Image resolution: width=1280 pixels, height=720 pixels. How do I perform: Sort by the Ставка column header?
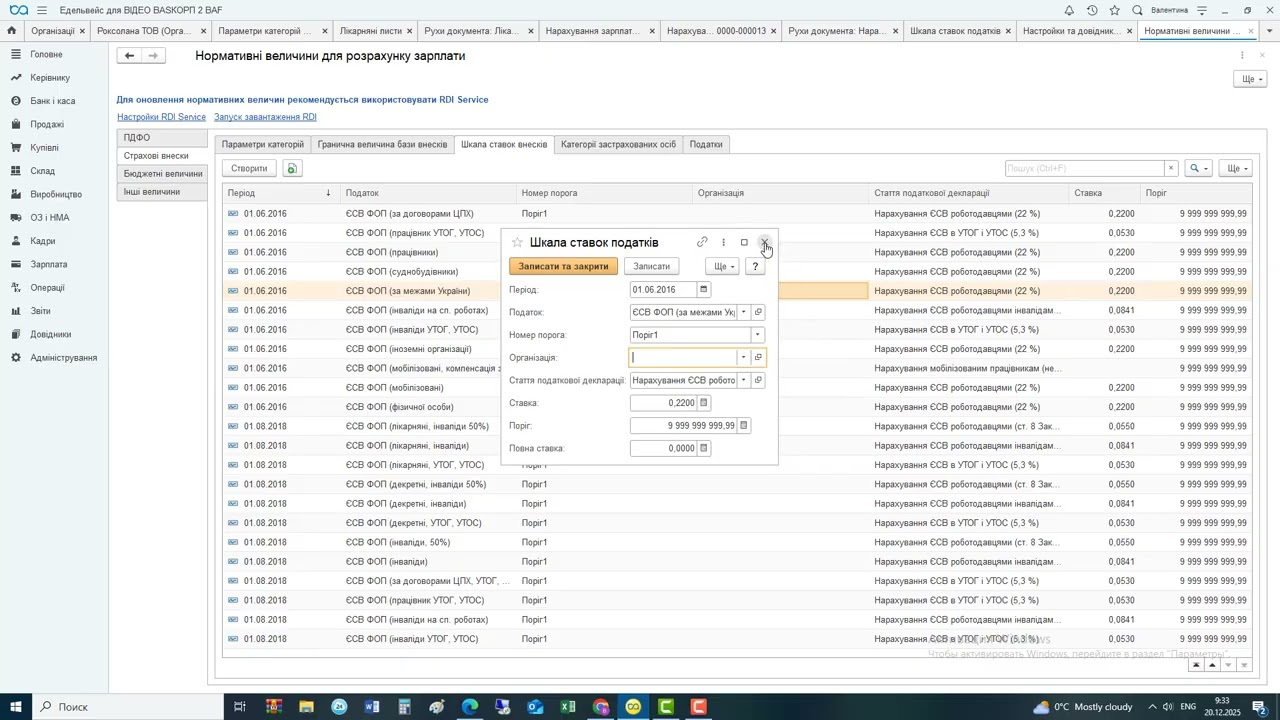point(1105,193)
